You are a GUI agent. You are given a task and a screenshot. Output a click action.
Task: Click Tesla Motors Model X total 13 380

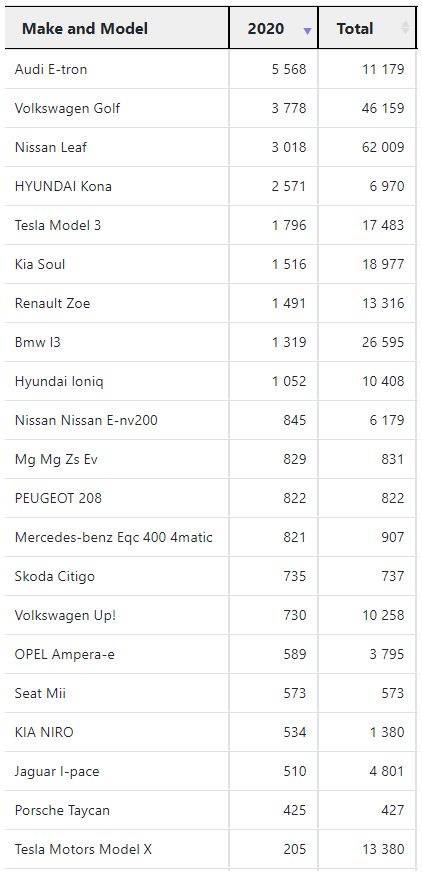[383, 849]
